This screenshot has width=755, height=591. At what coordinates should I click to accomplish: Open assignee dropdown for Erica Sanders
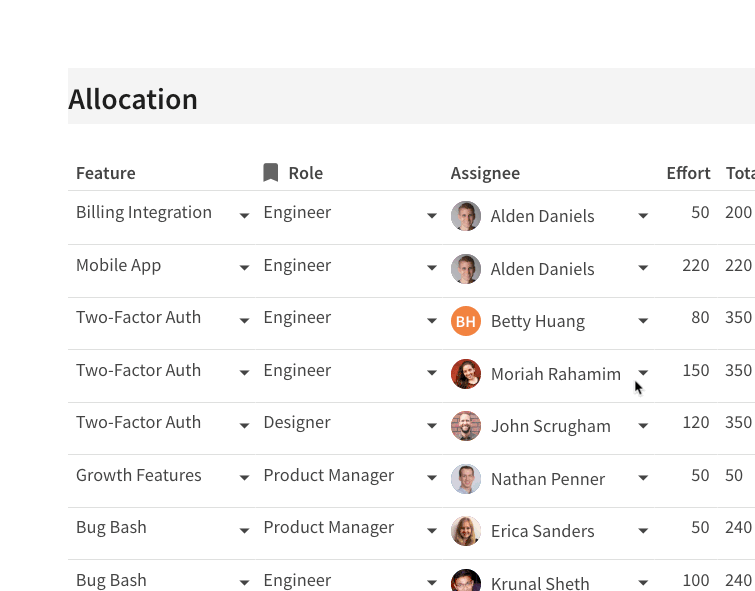tap(643, 530)
